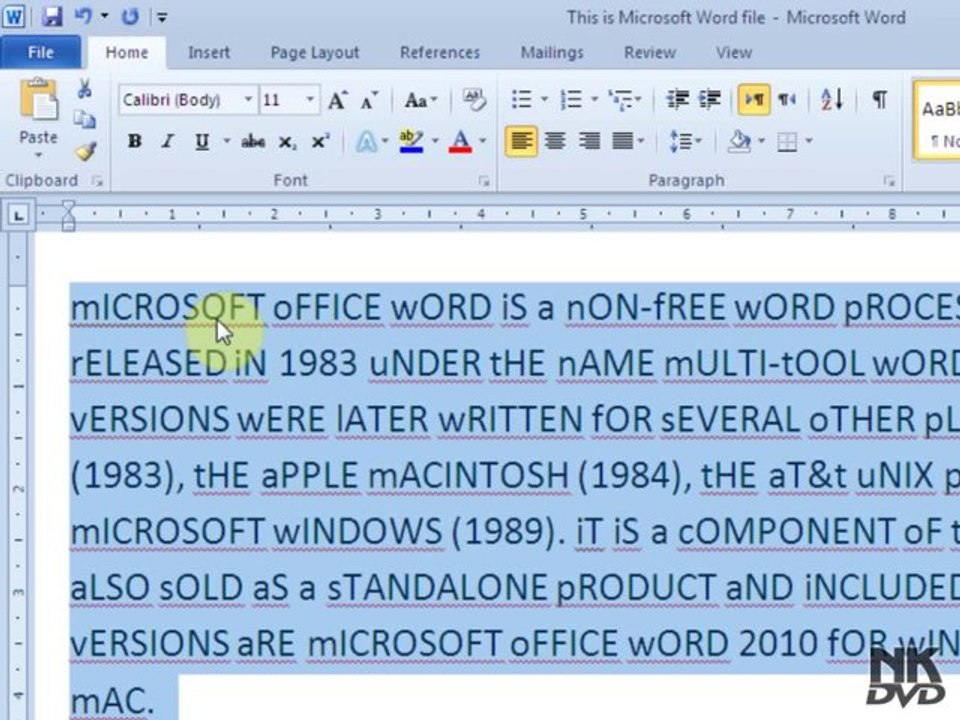Click the Cut scissors icon
The image size is (960, 720).
click(x=84, y=89)
